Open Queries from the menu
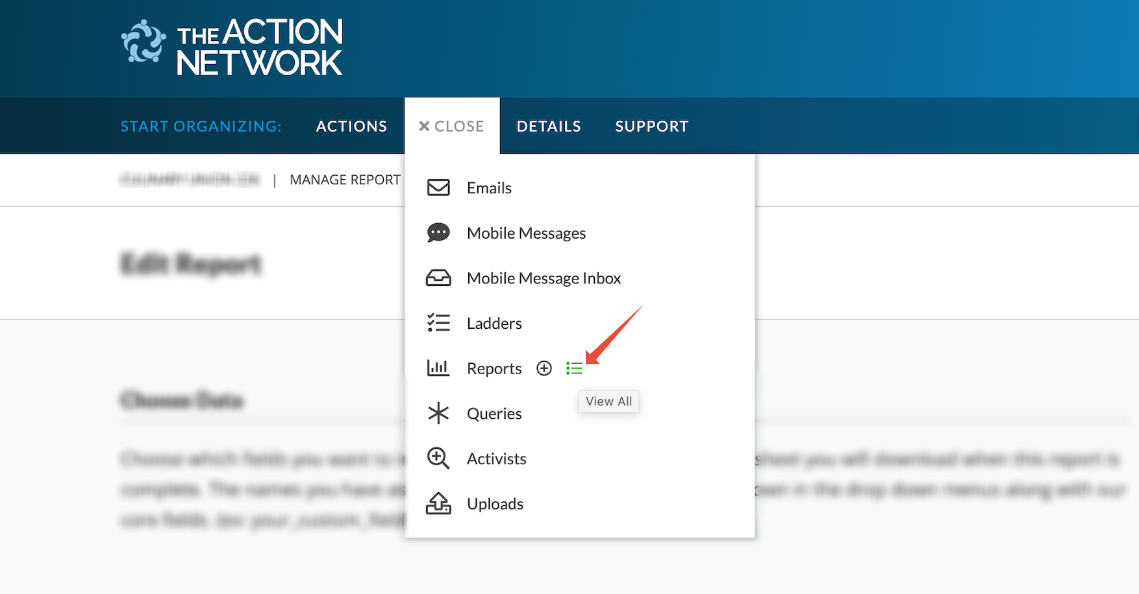The height and width of the screenshot is (594, 1139). coord(494,413)
